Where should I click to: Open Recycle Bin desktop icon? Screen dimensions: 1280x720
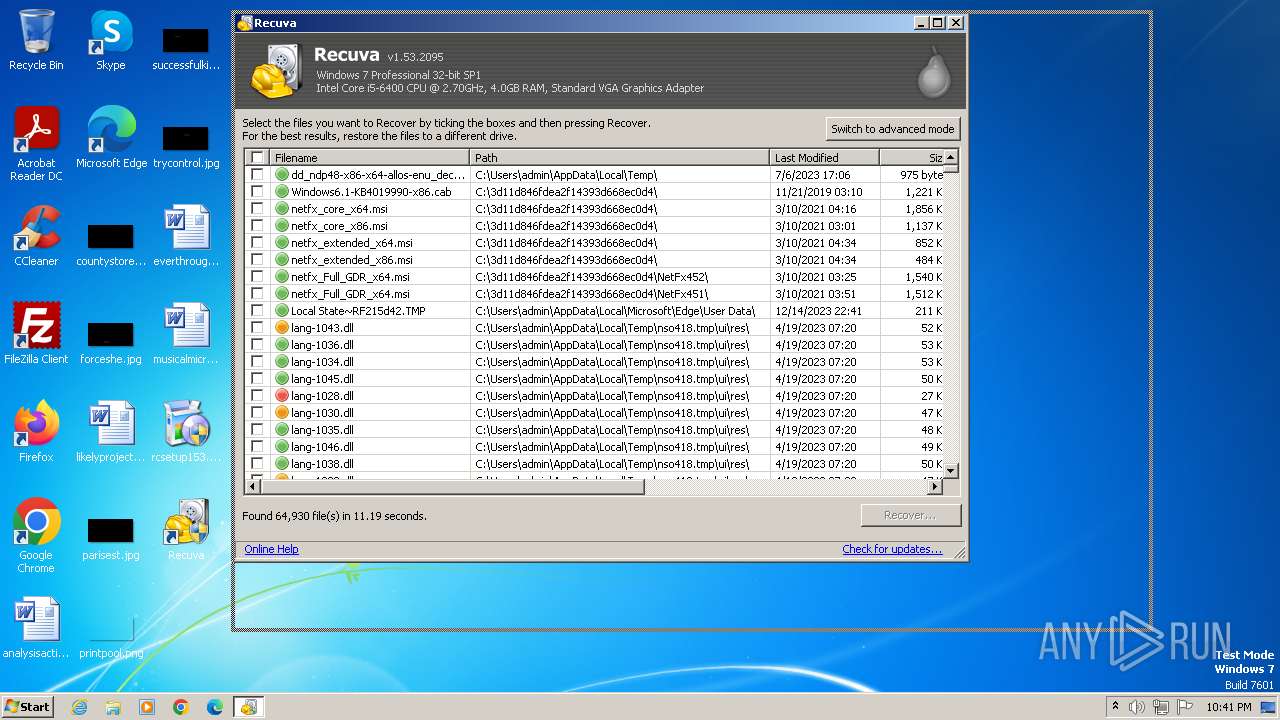36,40
